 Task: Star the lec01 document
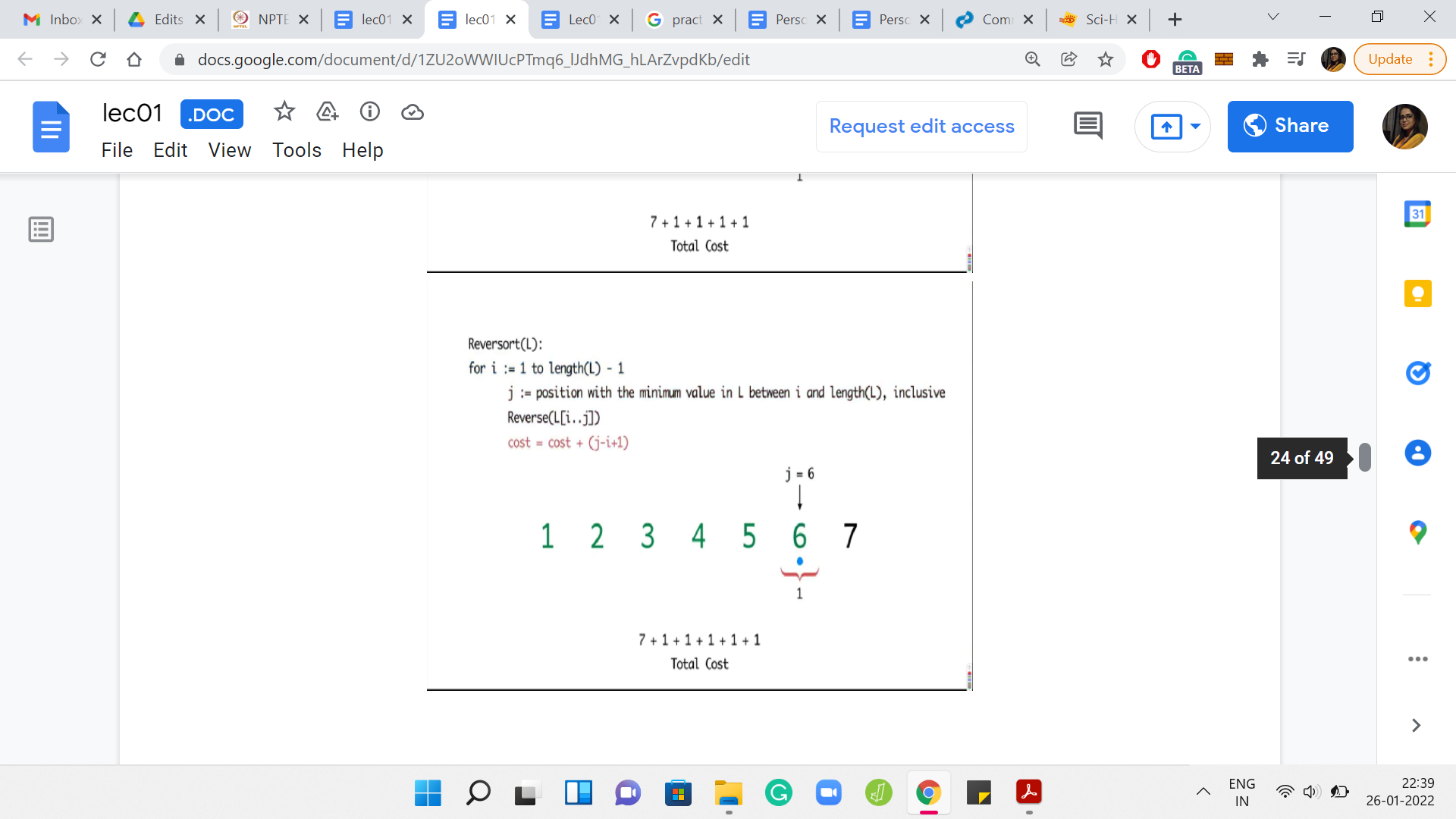pos(284,112)
